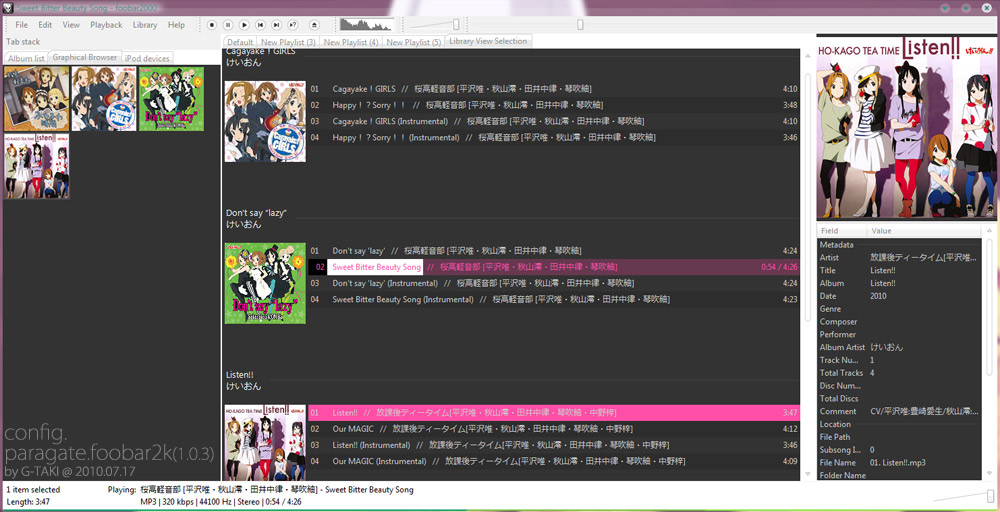Select the Library View Selection tab
This screenshot has height=512, width=1000.
coord(489,41)
